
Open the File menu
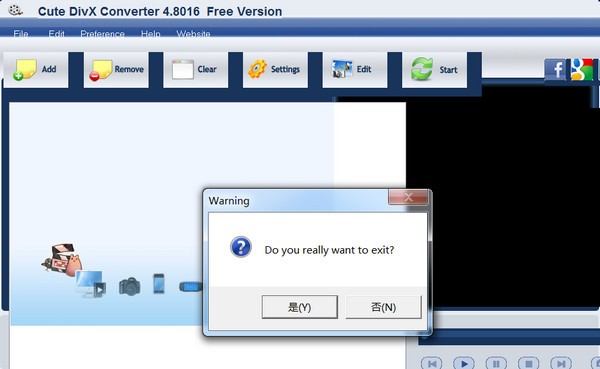(21, 34)
